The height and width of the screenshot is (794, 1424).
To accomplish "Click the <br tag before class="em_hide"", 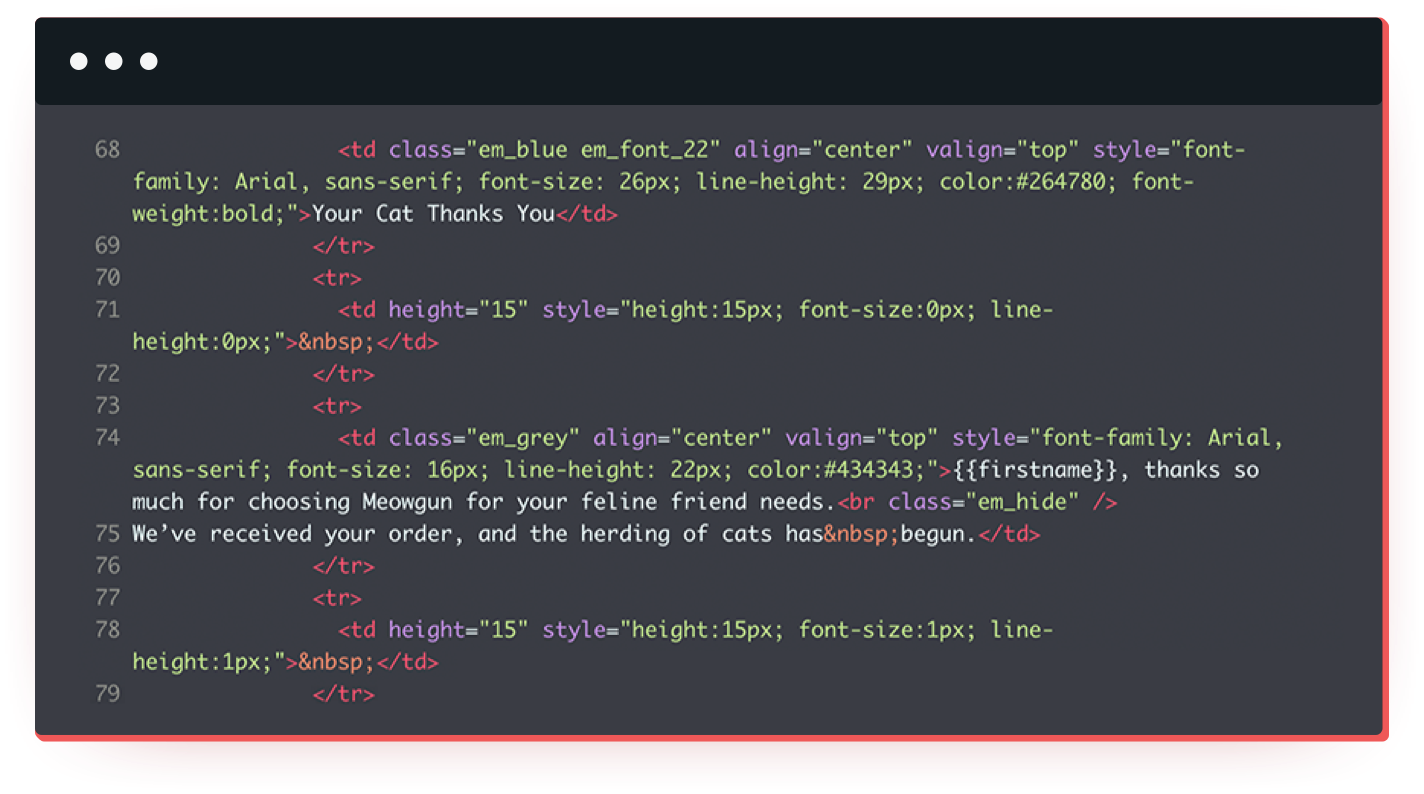I will coord(856,502).
